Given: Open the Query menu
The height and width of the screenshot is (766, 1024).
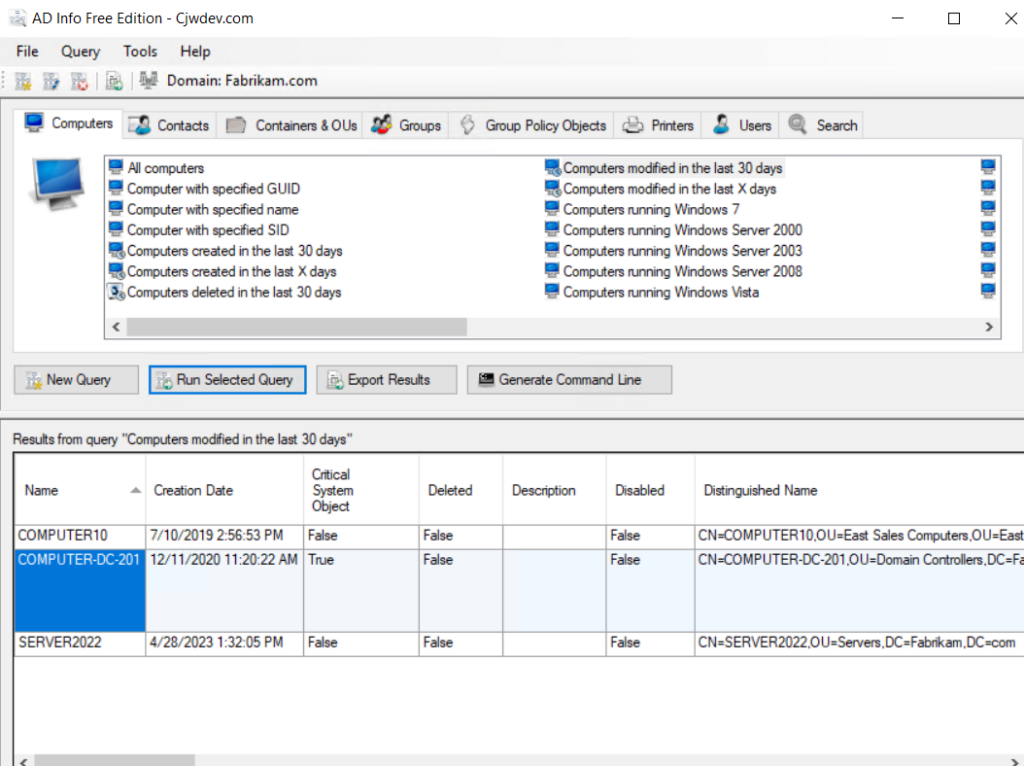Looking at the screenshot, I should click(x=80, y=51).
